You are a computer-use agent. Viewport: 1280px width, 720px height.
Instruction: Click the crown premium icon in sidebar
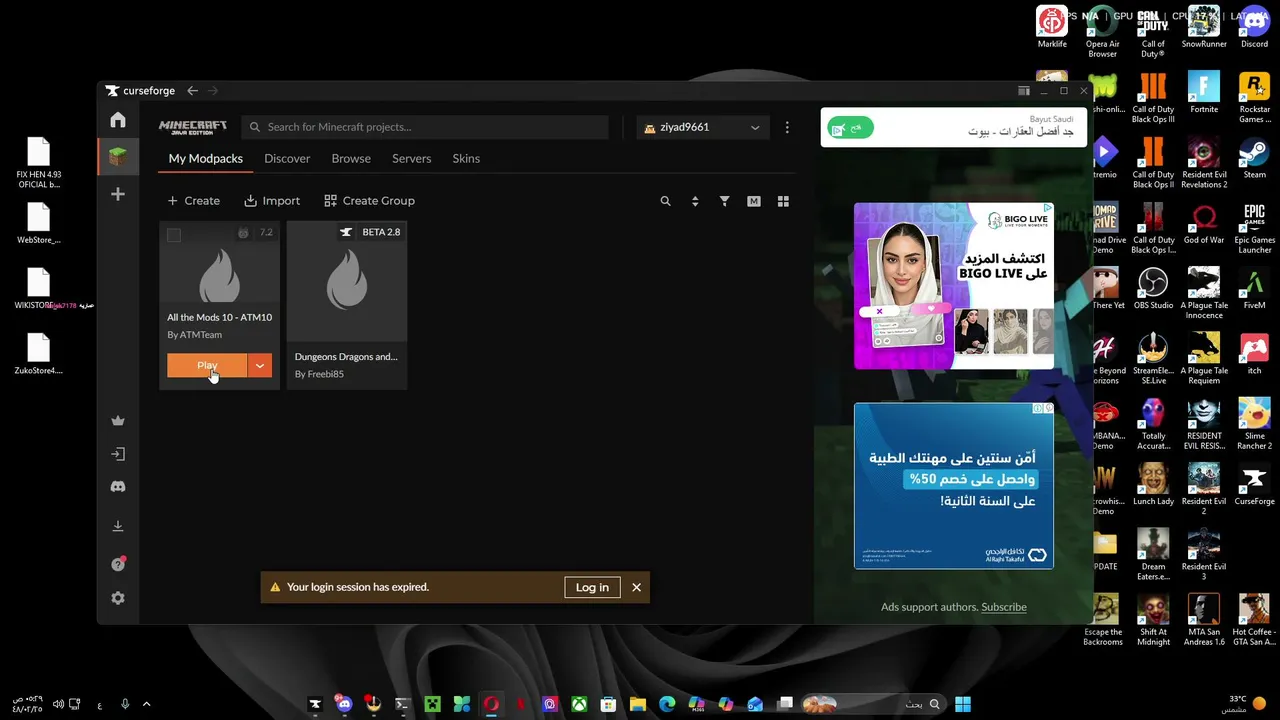(x=118, y=421)
